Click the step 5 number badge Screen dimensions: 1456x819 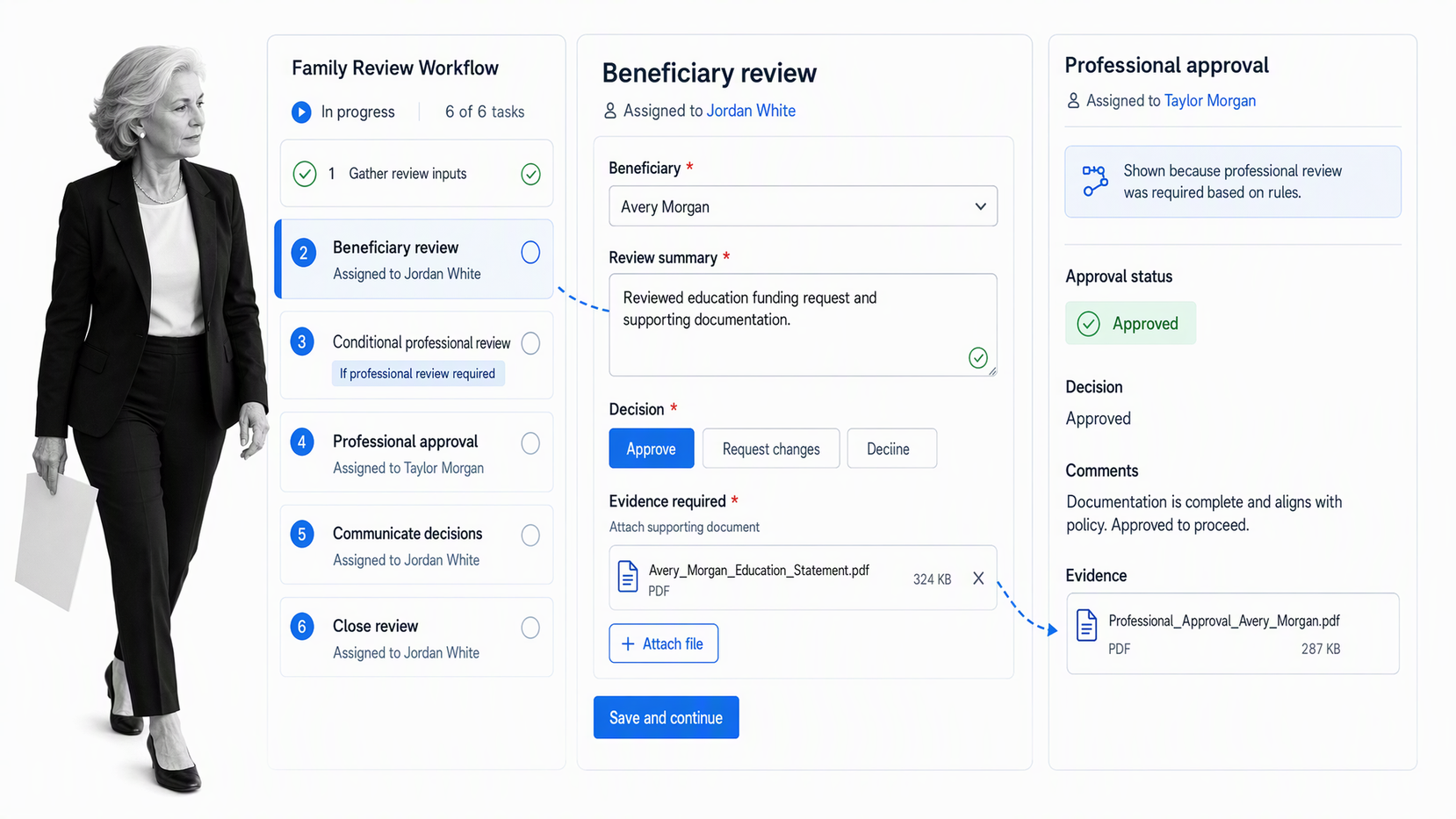[x=302, y=534]
